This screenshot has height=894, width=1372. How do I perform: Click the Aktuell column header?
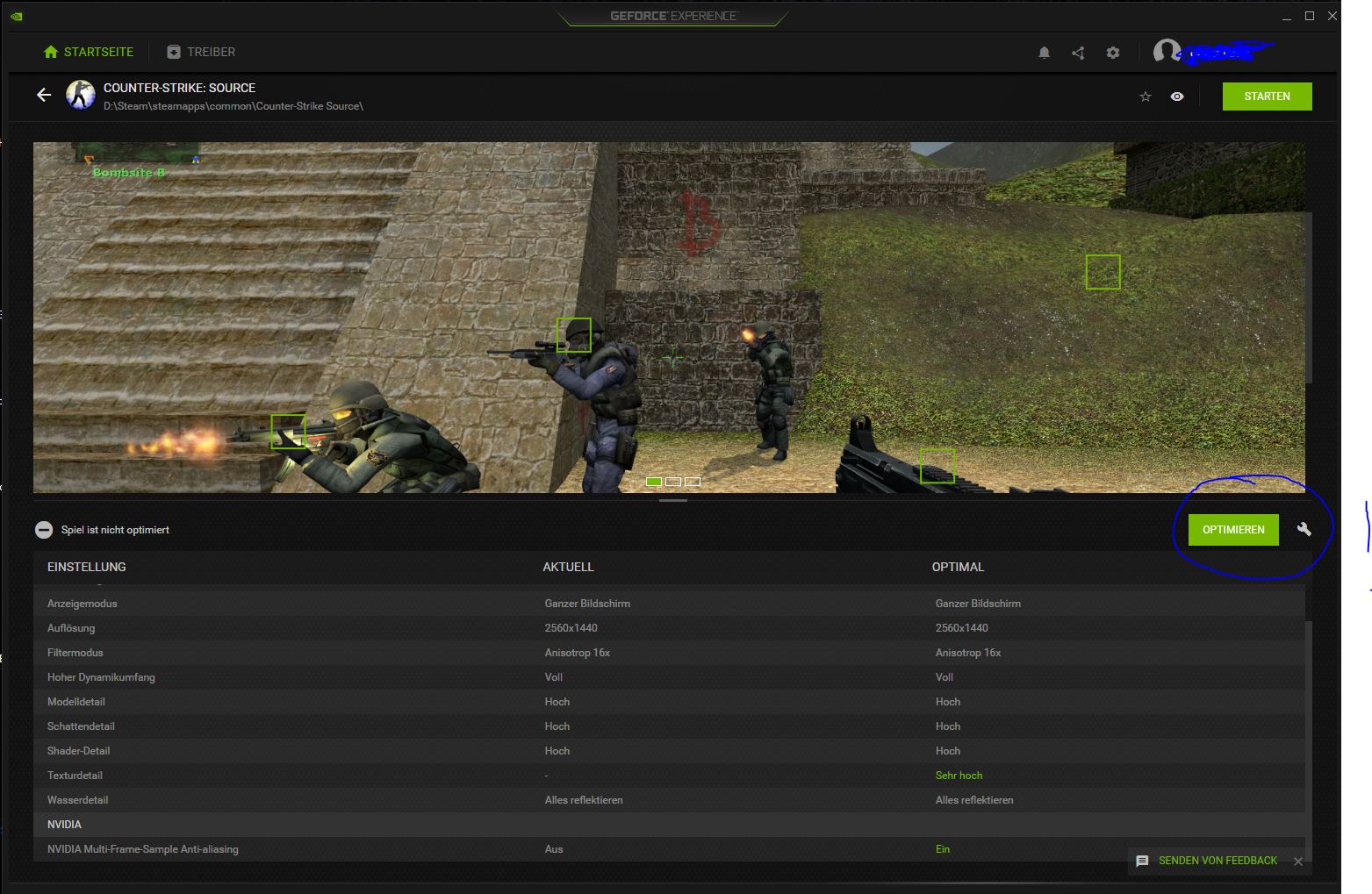click(569, 567)
